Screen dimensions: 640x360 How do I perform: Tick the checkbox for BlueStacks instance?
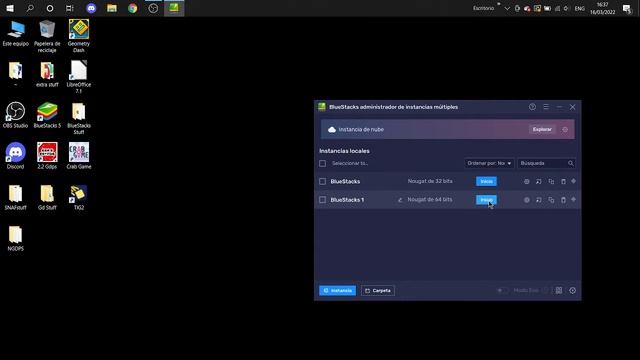322,181
